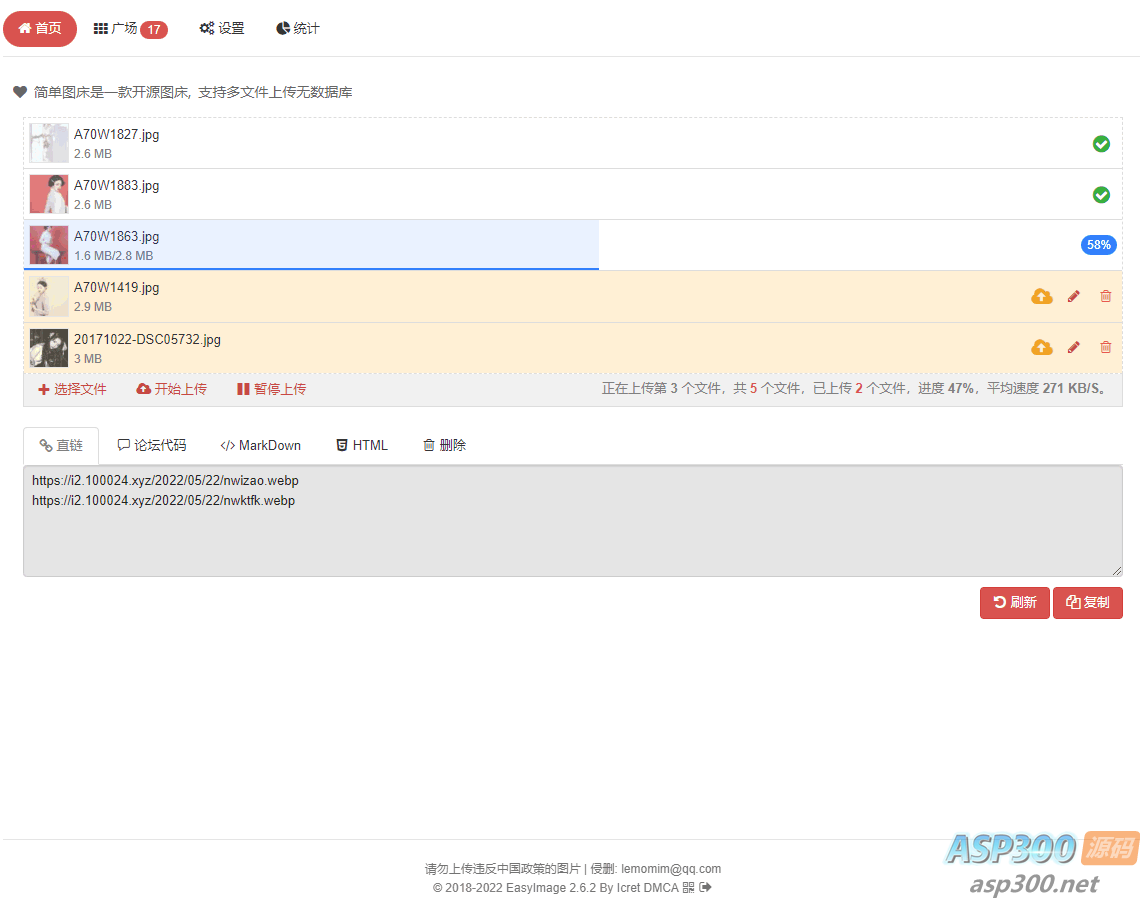Open the 广场 gallery page
The width and height of the screenshot is (1140, 906).
120,28
